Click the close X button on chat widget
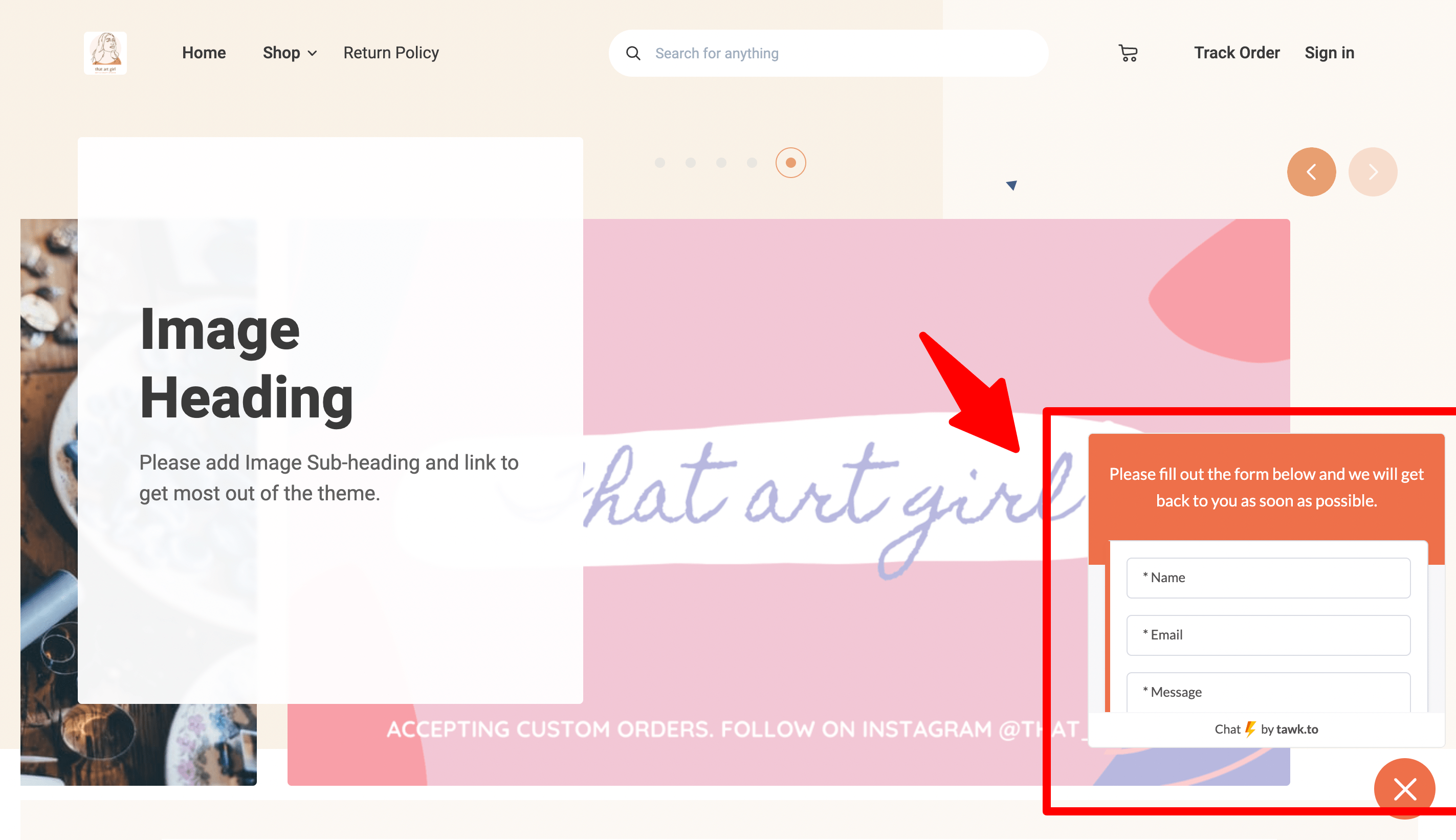 [1407, 789]
